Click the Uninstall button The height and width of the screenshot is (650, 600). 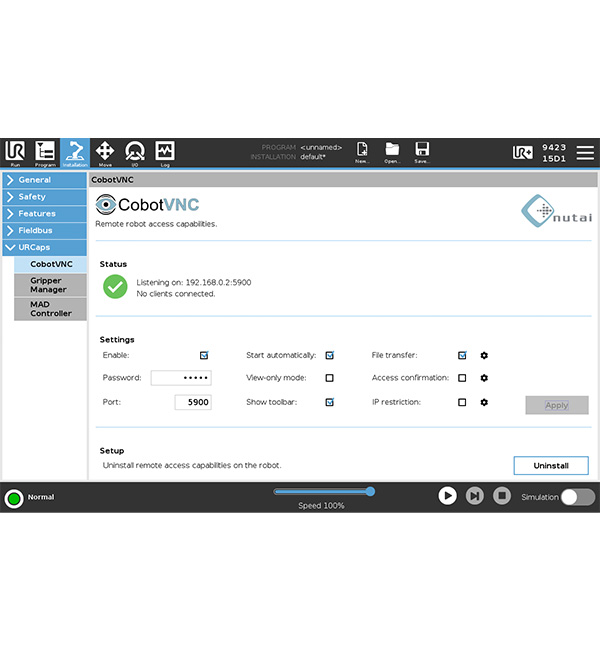[x=551, y=466]
